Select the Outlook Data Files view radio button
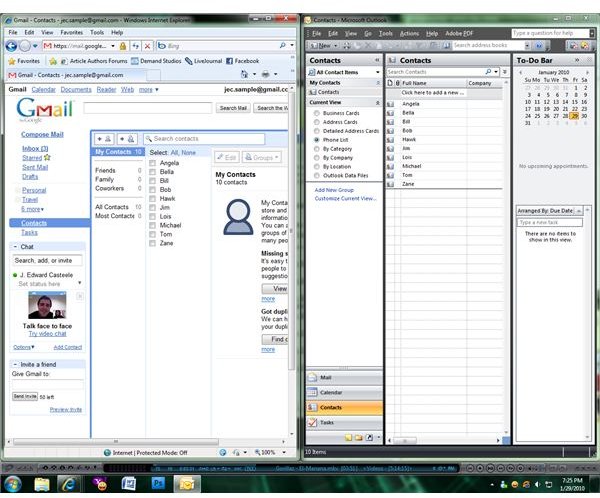Viewport: 600px width, 498px height. (x=316, y=176)
